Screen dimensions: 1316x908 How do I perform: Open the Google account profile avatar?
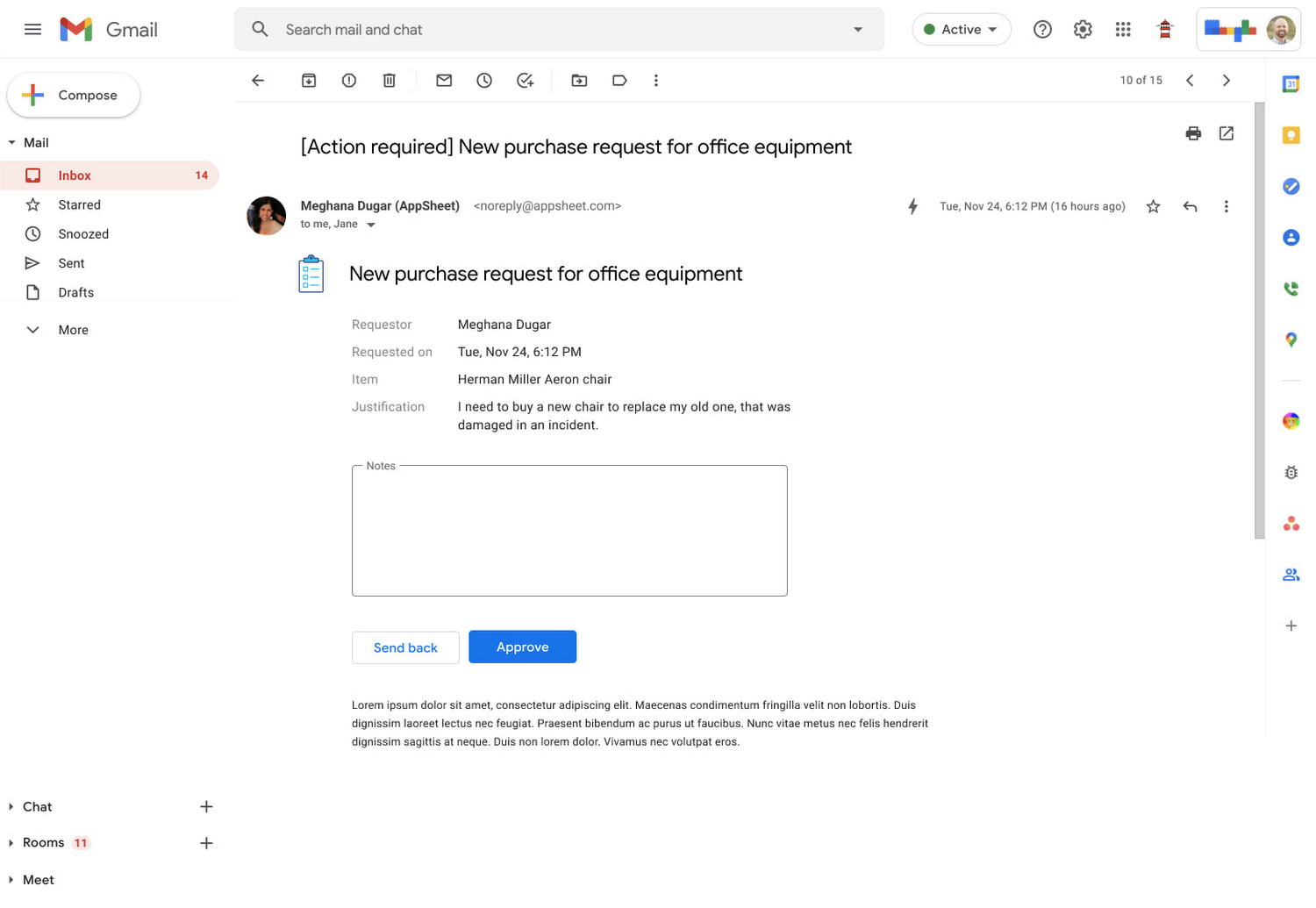[x=1281, y=29]
